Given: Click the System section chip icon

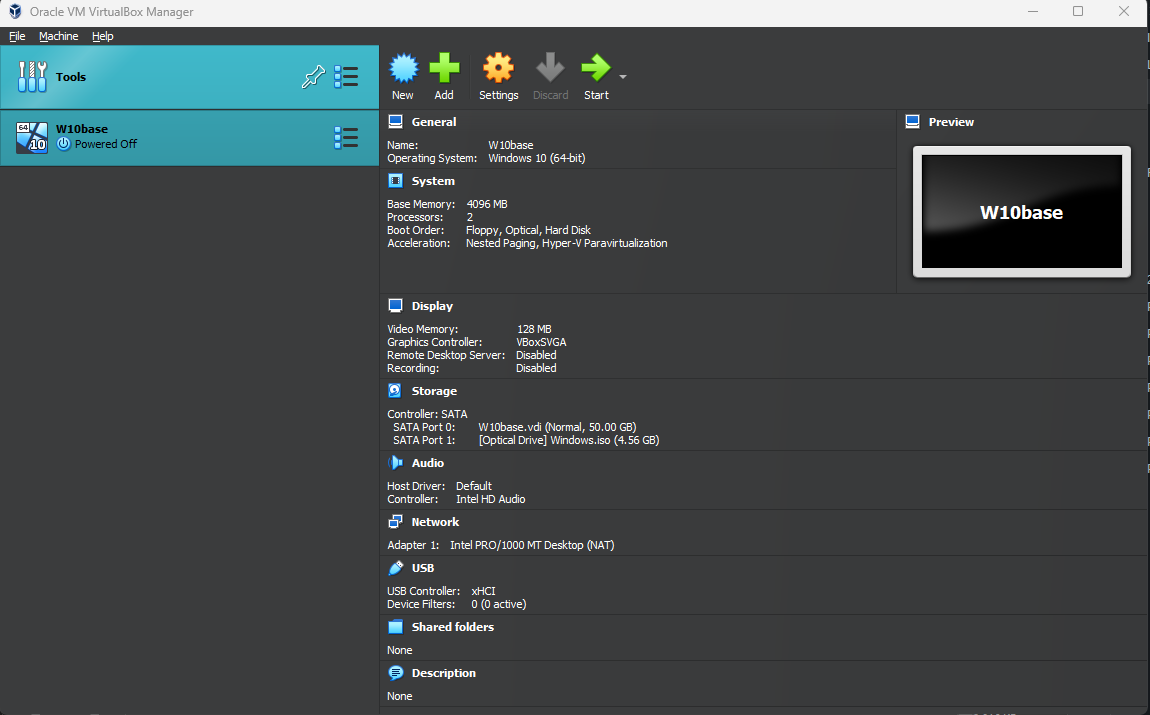Looking at the screenshot, I should point(395,180).
